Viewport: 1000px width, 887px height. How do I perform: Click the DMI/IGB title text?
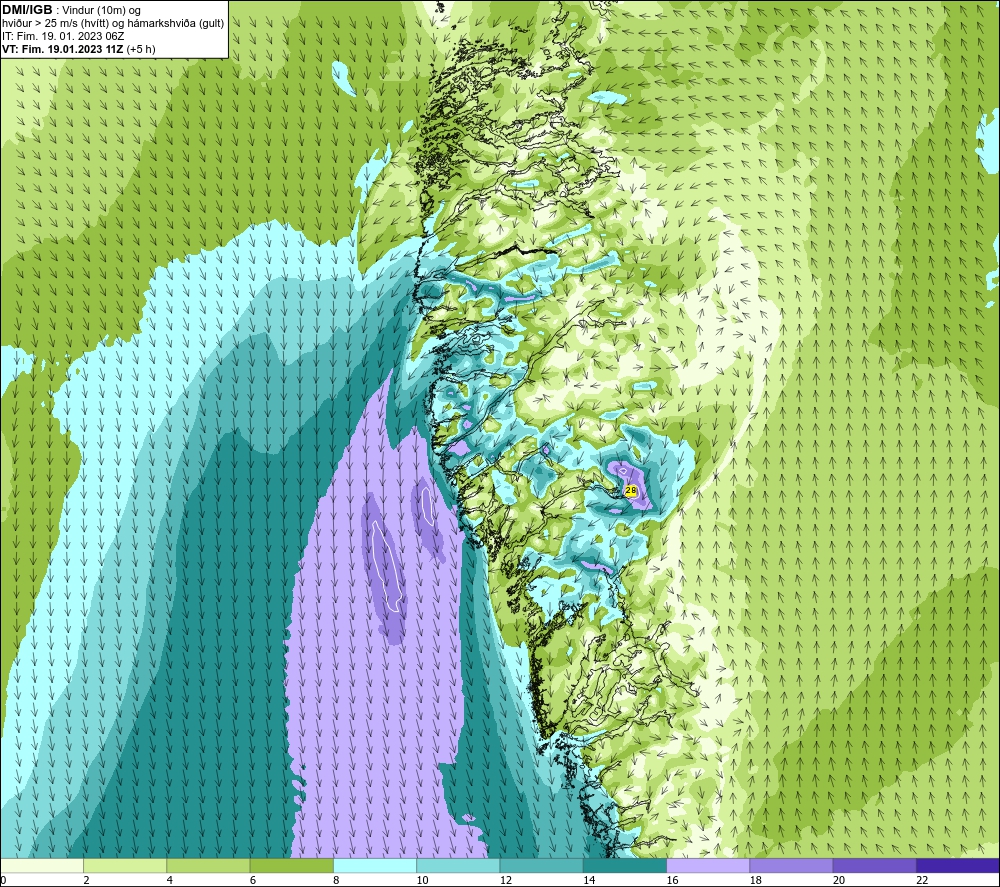[27, 10]
